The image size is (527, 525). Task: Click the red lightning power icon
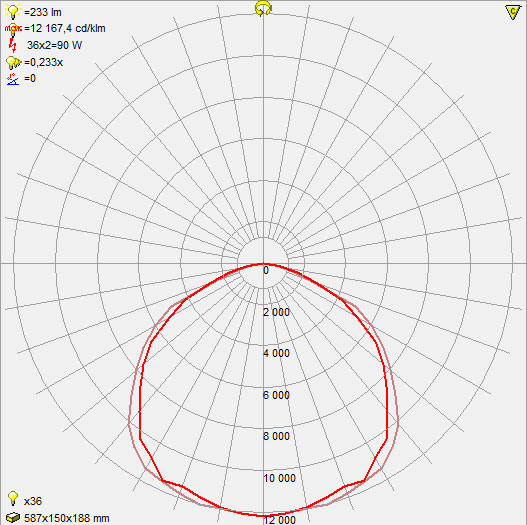13,45
